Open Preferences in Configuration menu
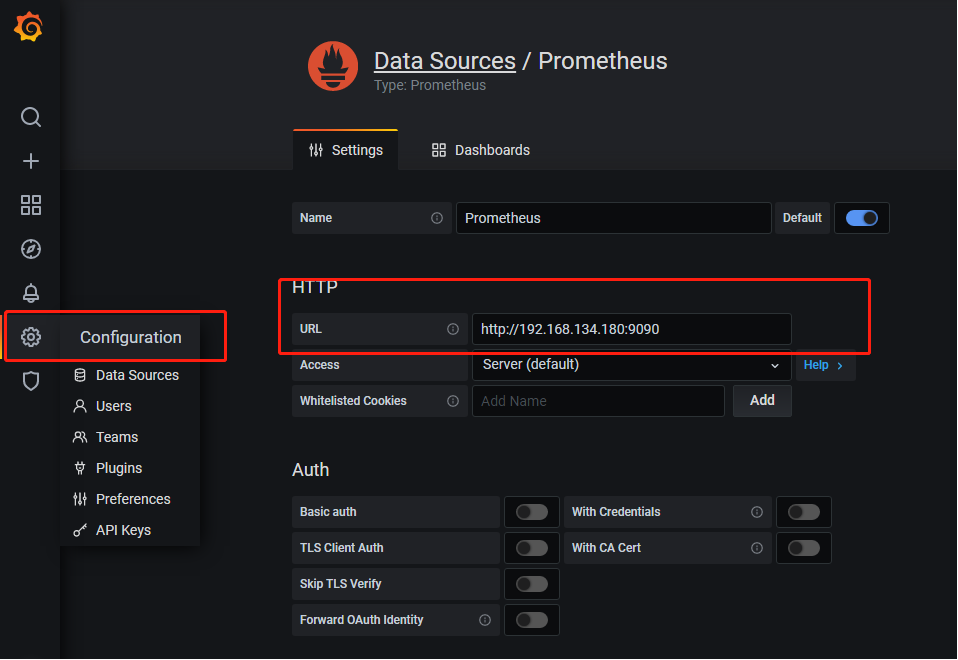This screenshot has height=660, width=958. 122,499
